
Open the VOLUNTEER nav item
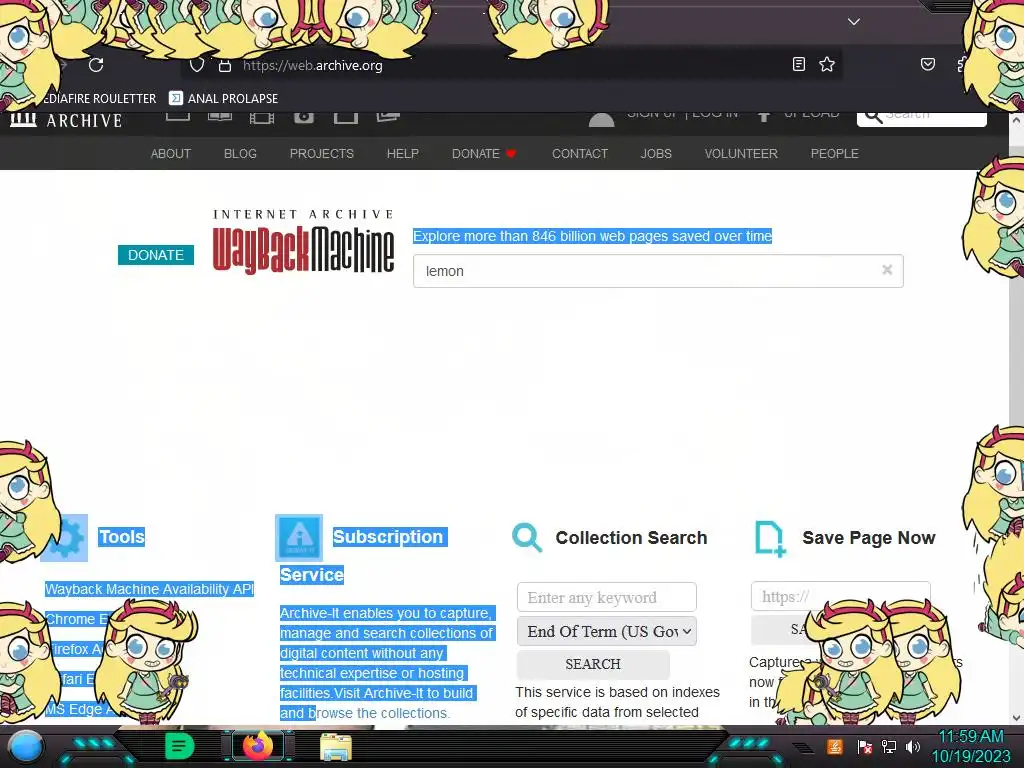point(741,153)
